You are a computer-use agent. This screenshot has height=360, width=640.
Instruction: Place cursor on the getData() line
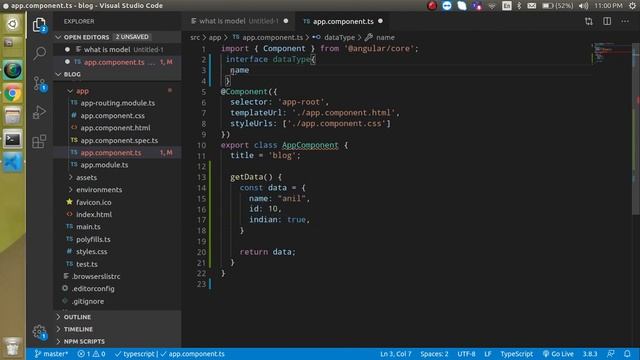coord(256,177)
